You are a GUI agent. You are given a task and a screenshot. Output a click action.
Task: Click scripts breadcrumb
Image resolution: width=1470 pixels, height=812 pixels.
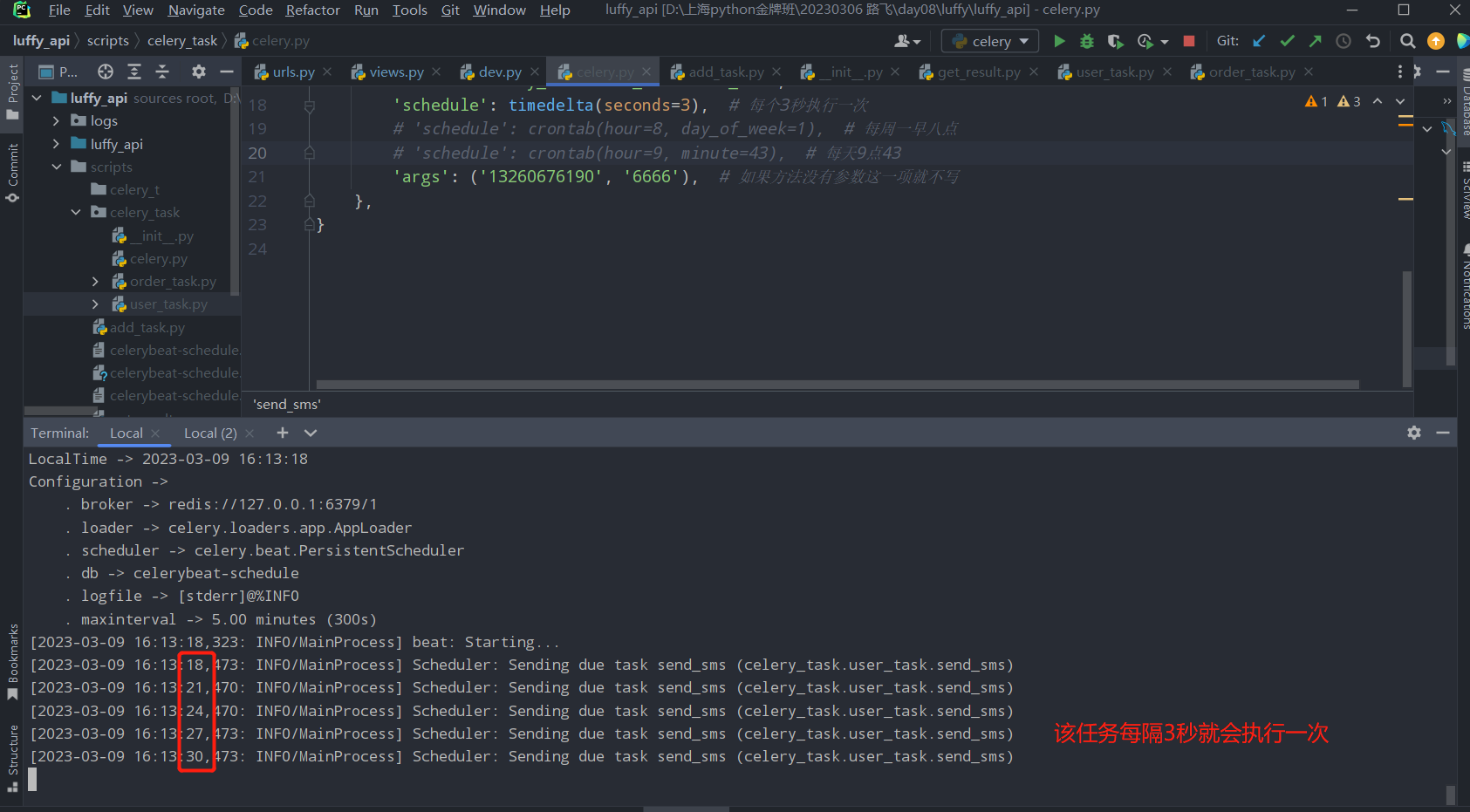coord(107,41)
